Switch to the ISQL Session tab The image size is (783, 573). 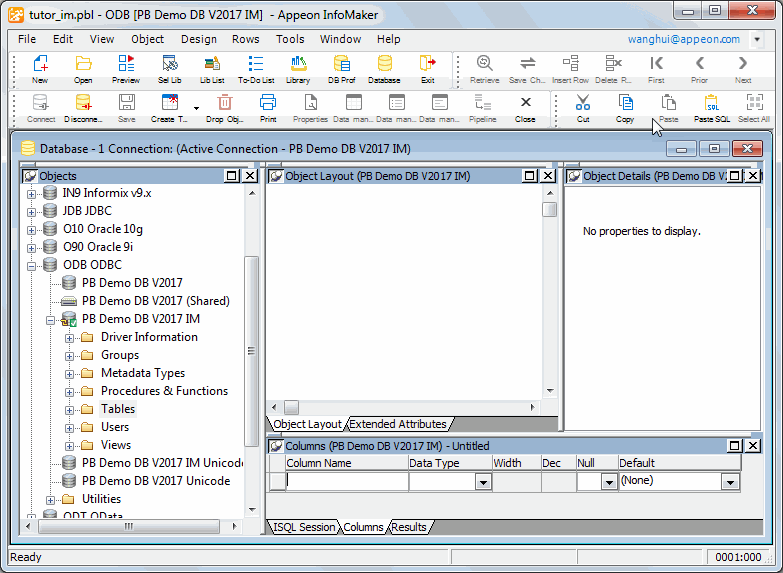(x=305, y=527)
